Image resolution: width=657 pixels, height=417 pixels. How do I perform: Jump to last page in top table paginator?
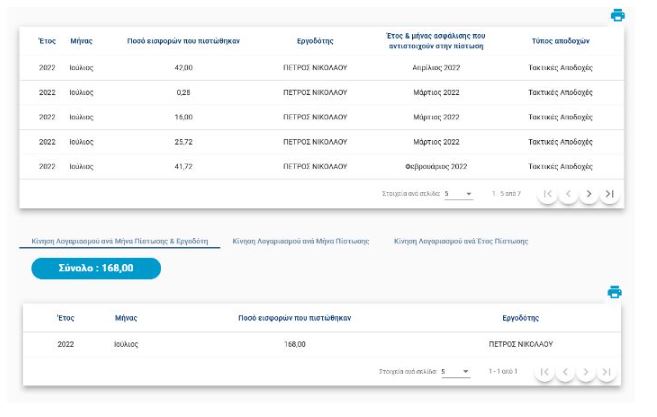click(609, 193)
